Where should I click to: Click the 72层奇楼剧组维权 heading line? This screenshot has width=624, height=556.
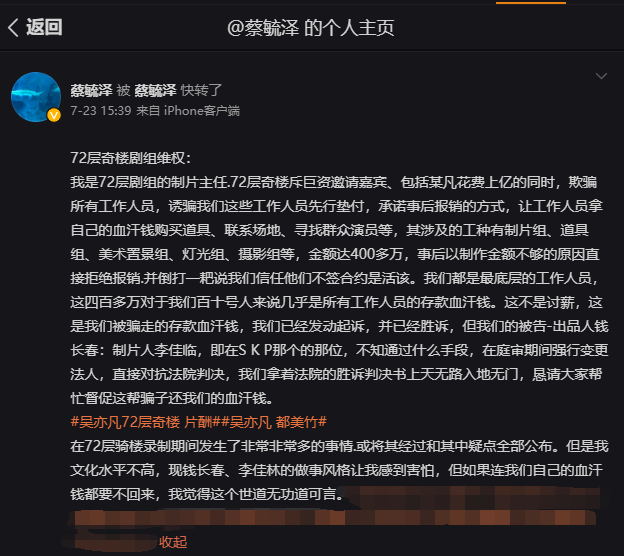[131, 158]
